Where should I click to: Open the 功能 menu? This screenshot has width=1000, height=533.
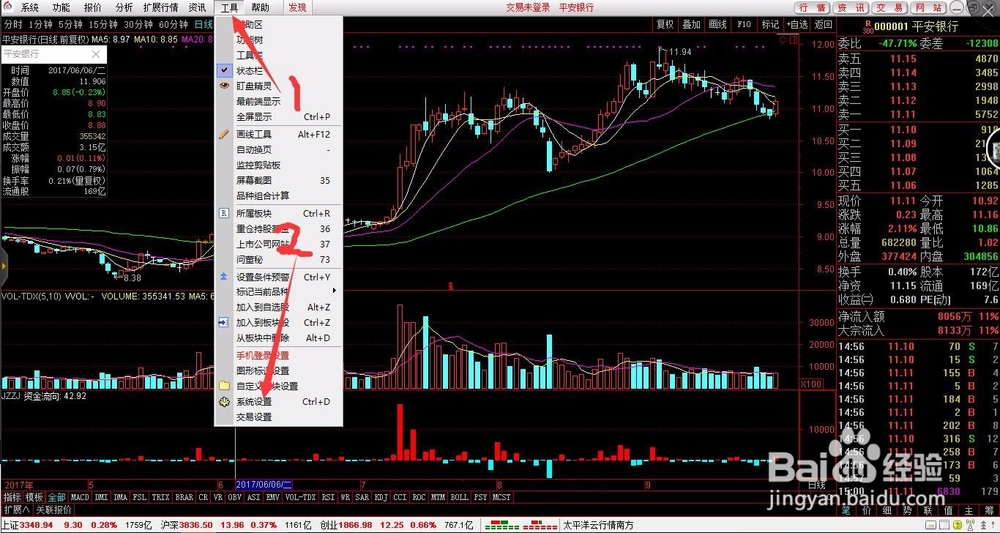[61, 8]
